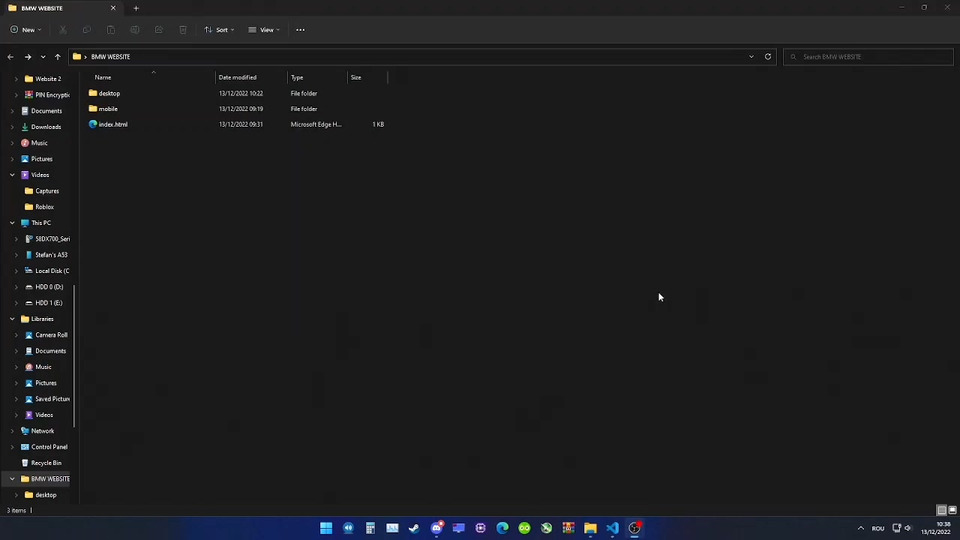The image size is (960, 540).
Task: Click BMW WEBSITE breadcrumb in address bar
Action: [111, 57]
